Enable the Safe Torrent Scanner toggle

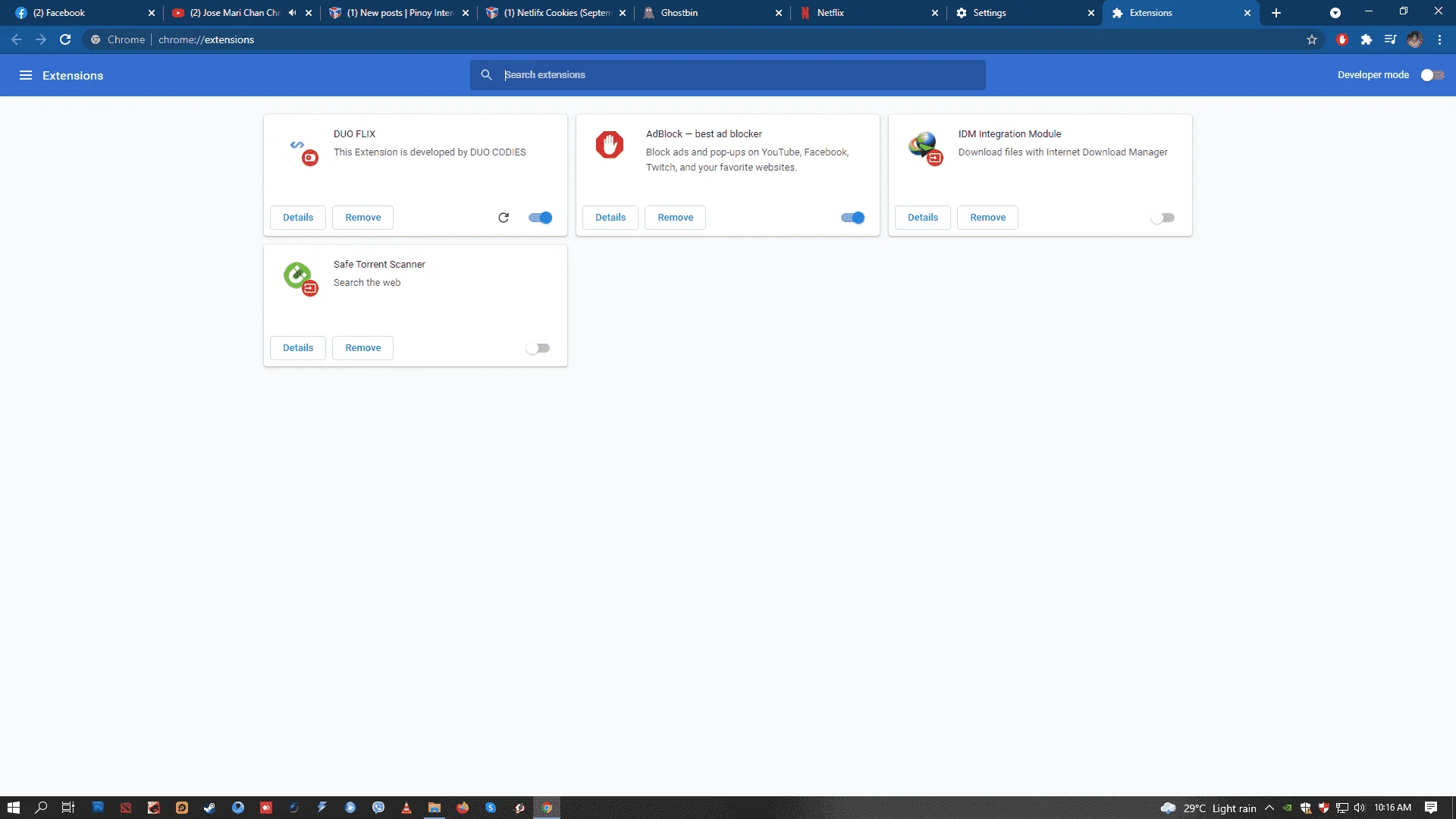[538, 348]
